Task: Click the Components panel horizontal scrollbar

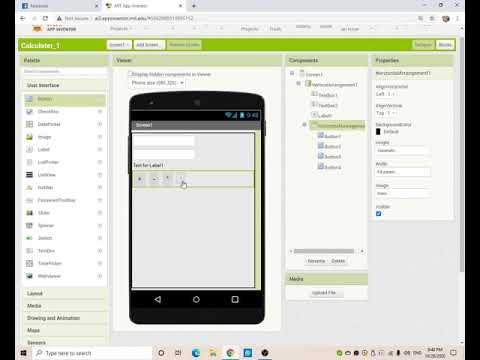Action: 323,251
